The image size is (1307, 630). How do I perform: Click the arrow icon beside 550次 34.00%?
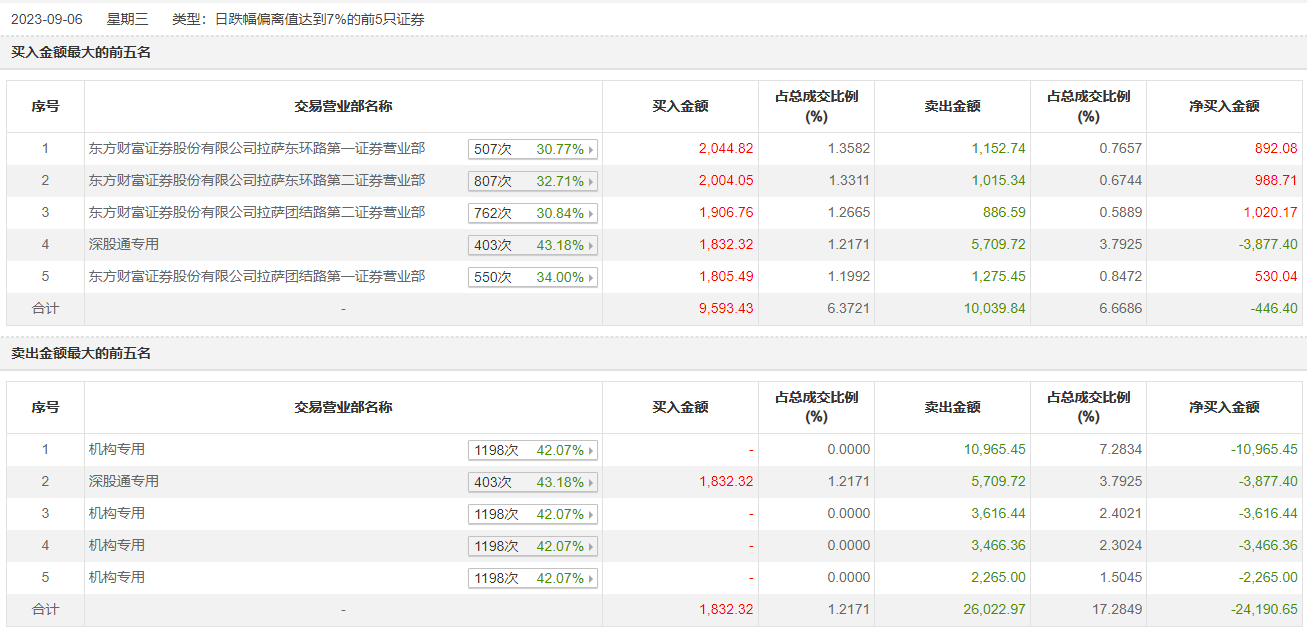click(591, 278)
